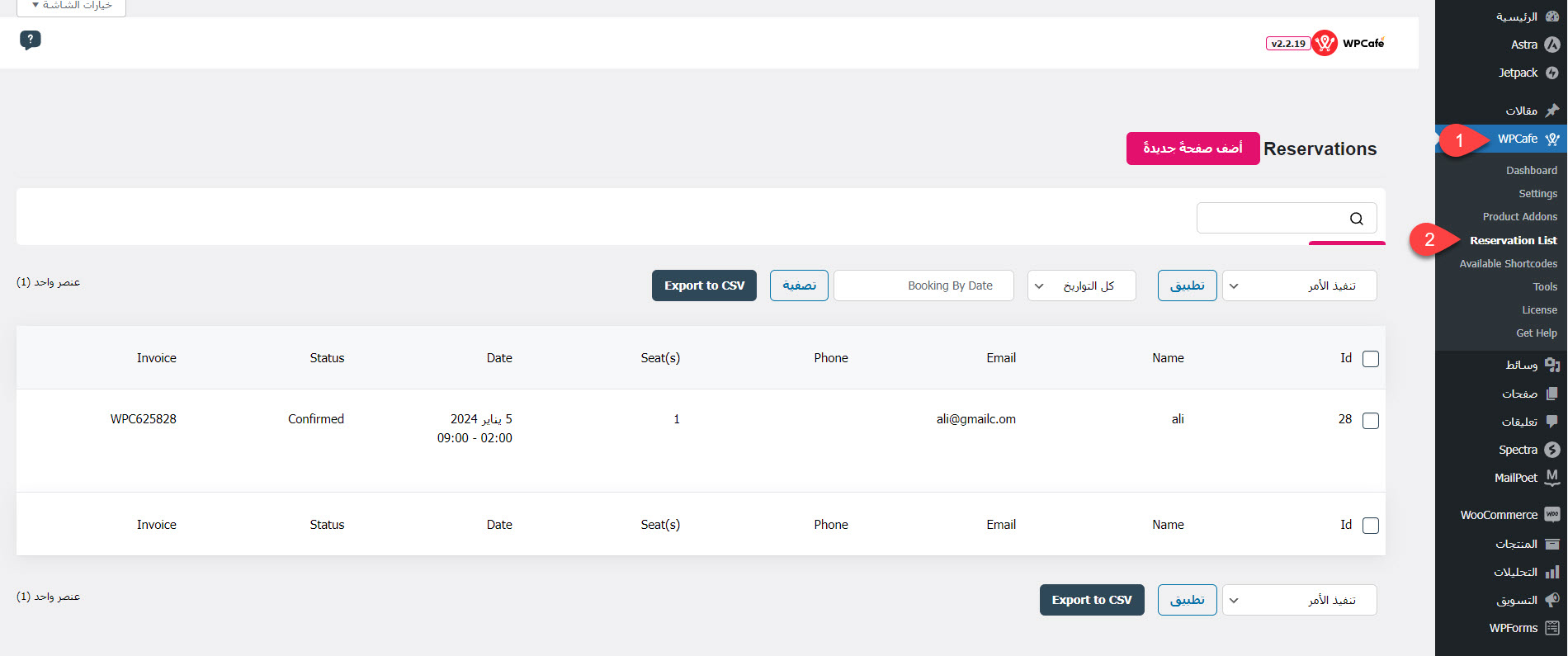Open Get Help submenu item
This screenshot has width=1568, height=656.
(x=1536, y=333)
